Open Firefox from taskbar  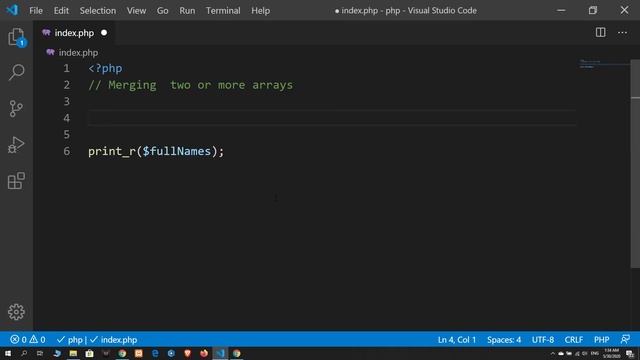click(204, 353)
